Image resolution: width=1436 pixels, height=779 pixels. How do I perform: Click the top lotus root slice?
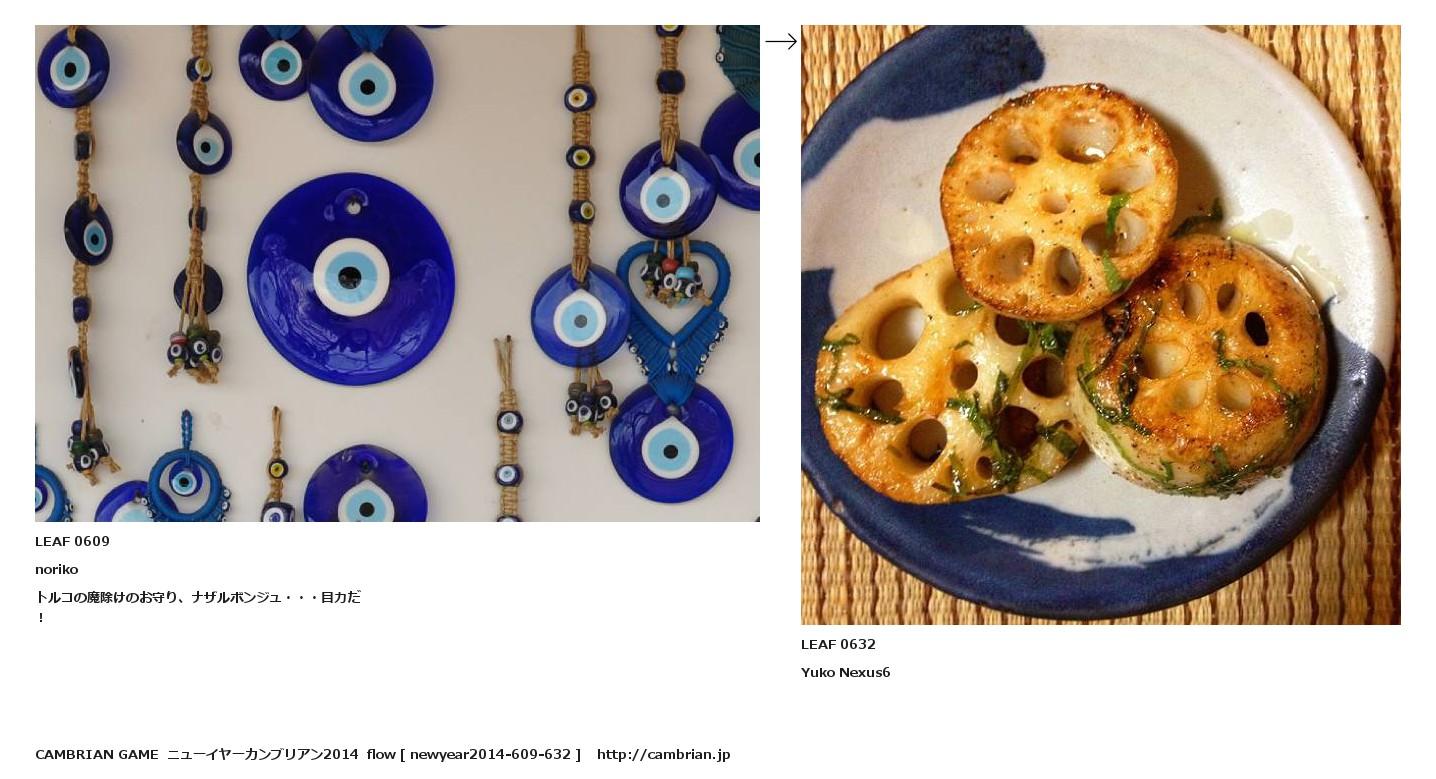pos(1059,200)
